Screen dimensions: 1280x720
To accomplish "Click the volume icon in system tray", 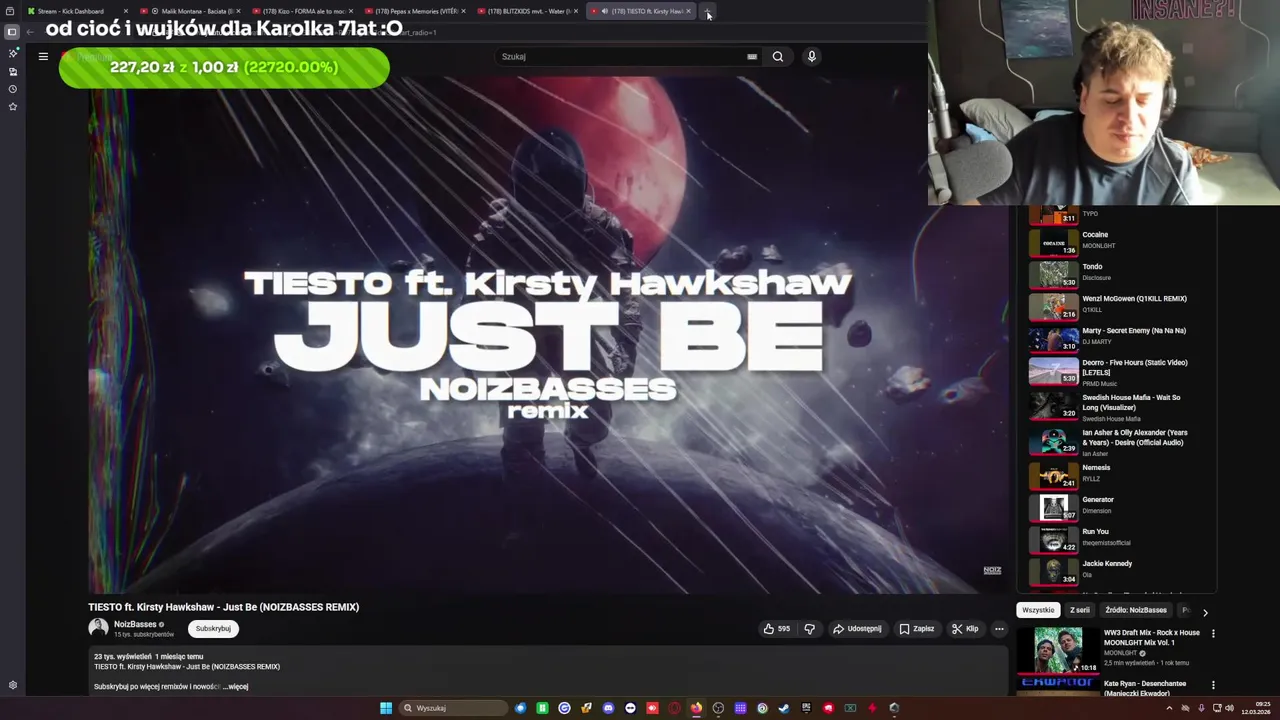I will (1229, 708).
